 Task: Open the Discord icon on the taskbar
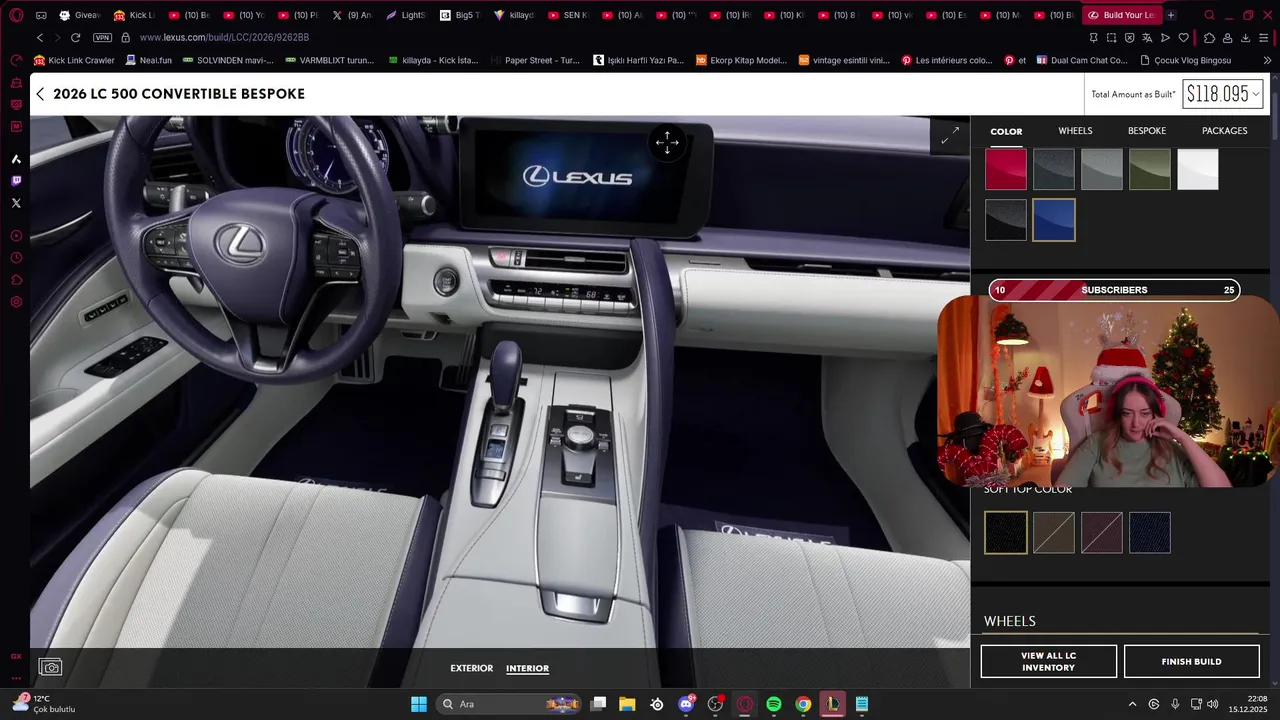(x=686, y=704)
